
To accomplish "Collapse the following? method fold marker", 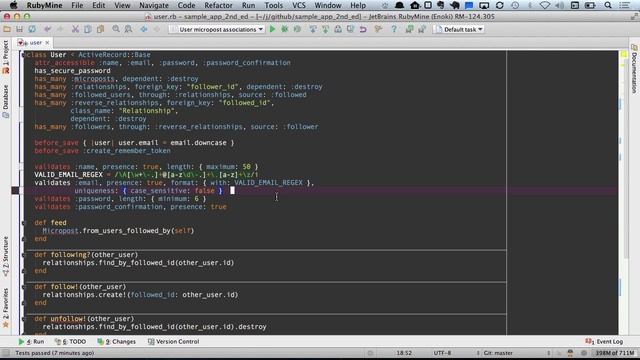I will (x=23, y=255).
